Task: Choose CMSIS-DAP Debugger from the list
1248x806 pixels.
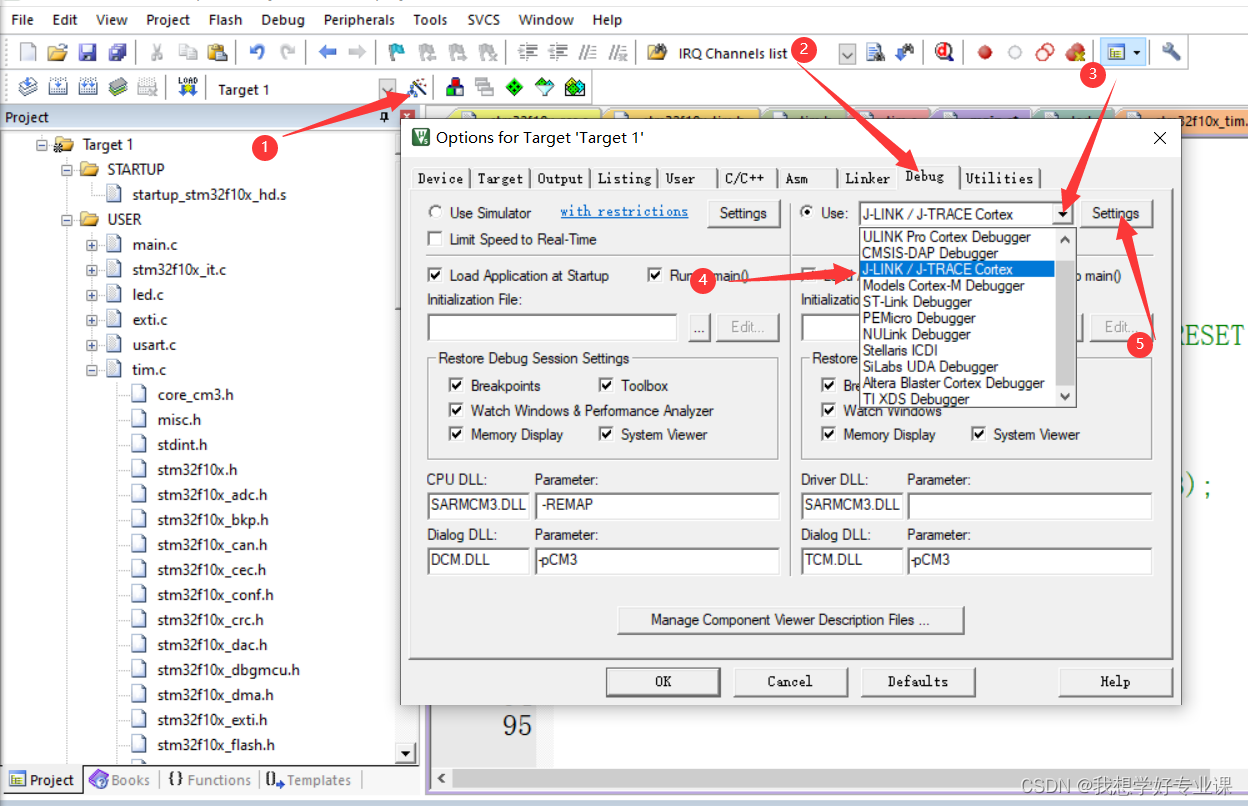Action: tap(958, 253)
